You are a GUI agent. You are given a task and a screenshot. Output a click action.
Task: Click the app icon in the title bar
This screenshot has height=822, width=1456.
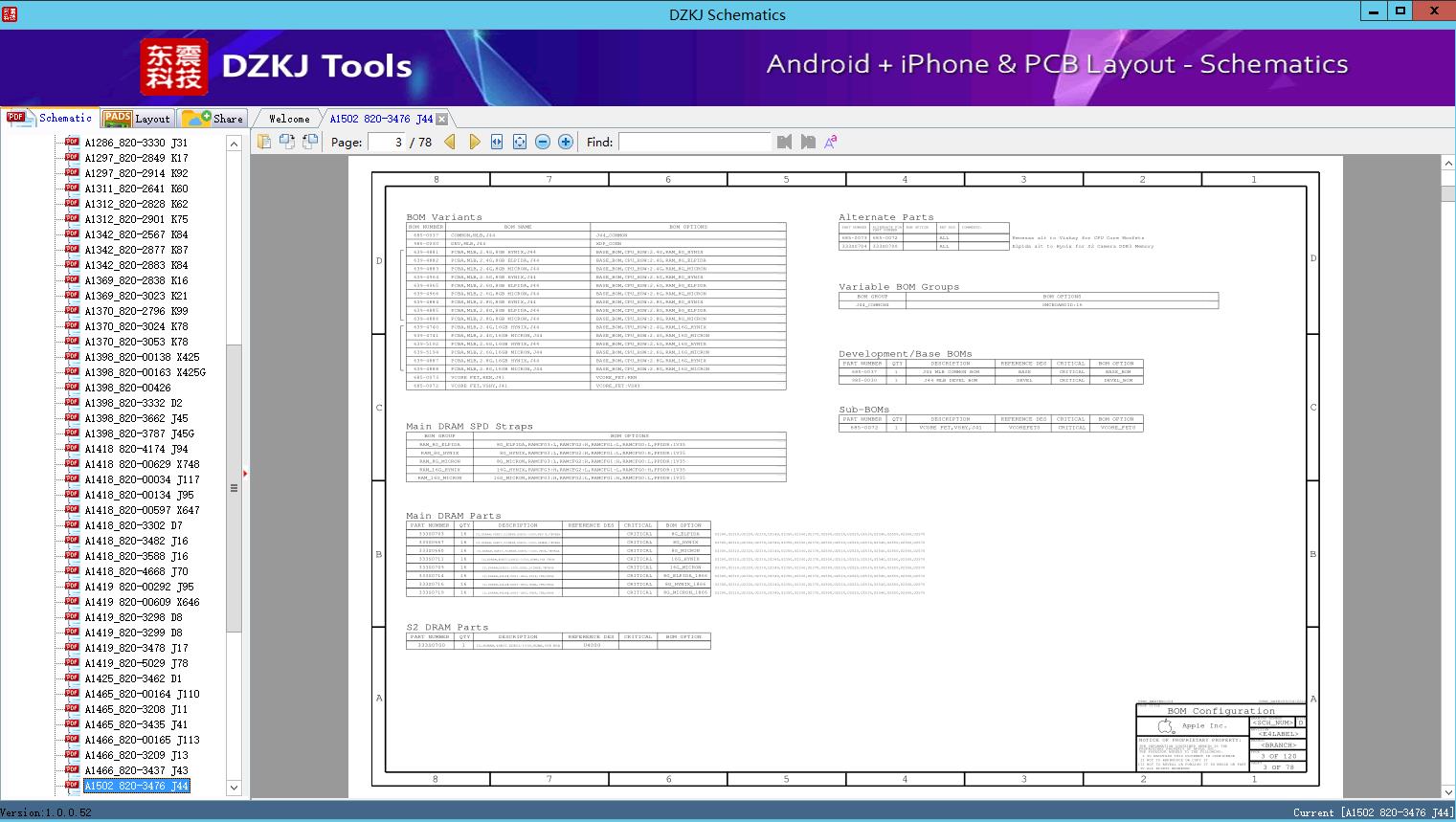[x=11, y=14]
